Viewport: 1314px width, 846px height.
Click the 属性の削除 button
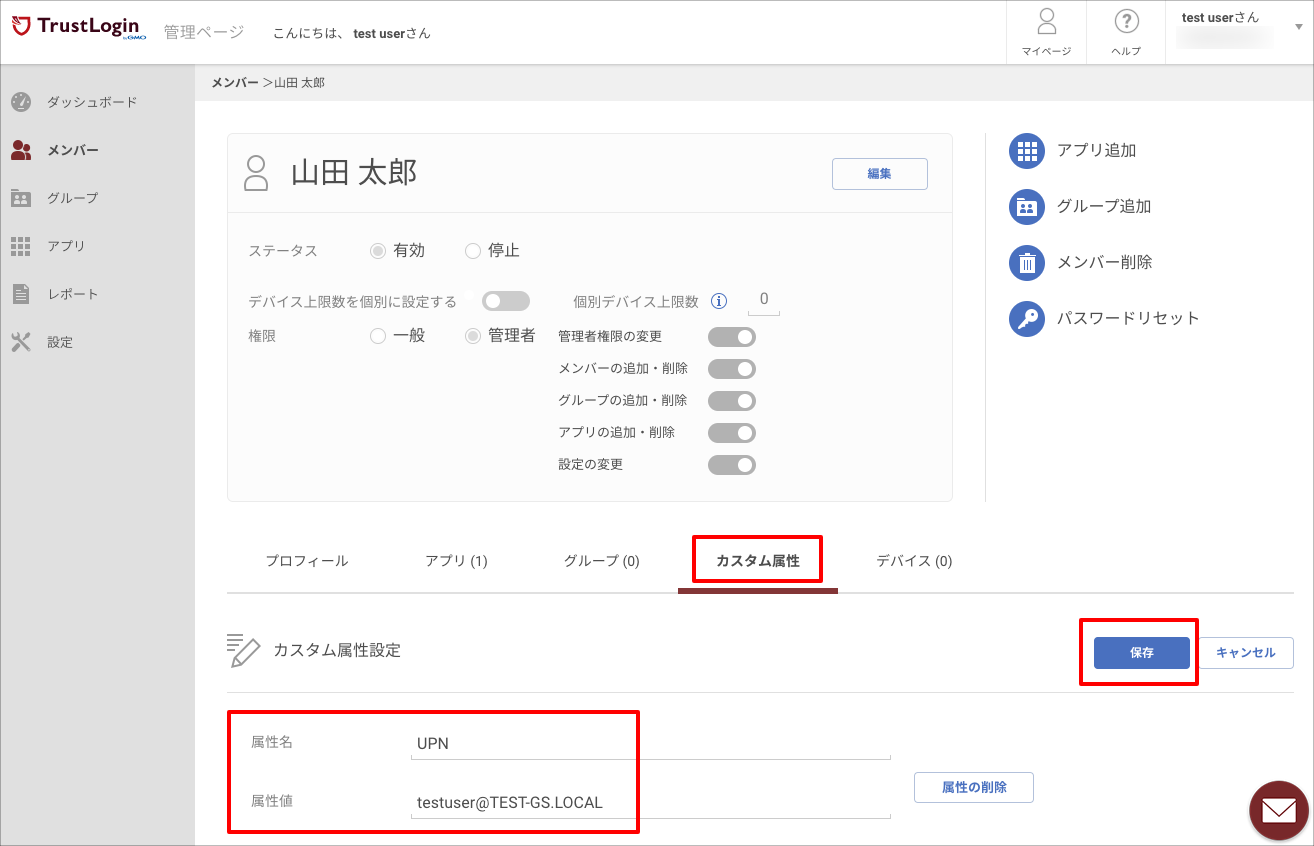point(974,787)
